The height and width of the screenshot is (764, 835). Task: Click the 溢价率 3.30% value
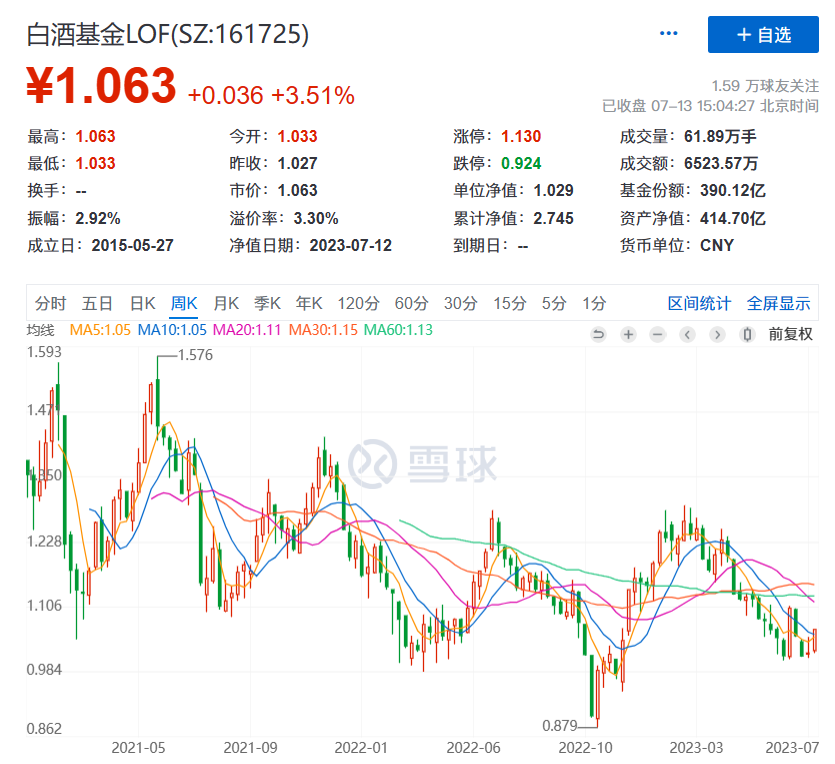(316, 218)
